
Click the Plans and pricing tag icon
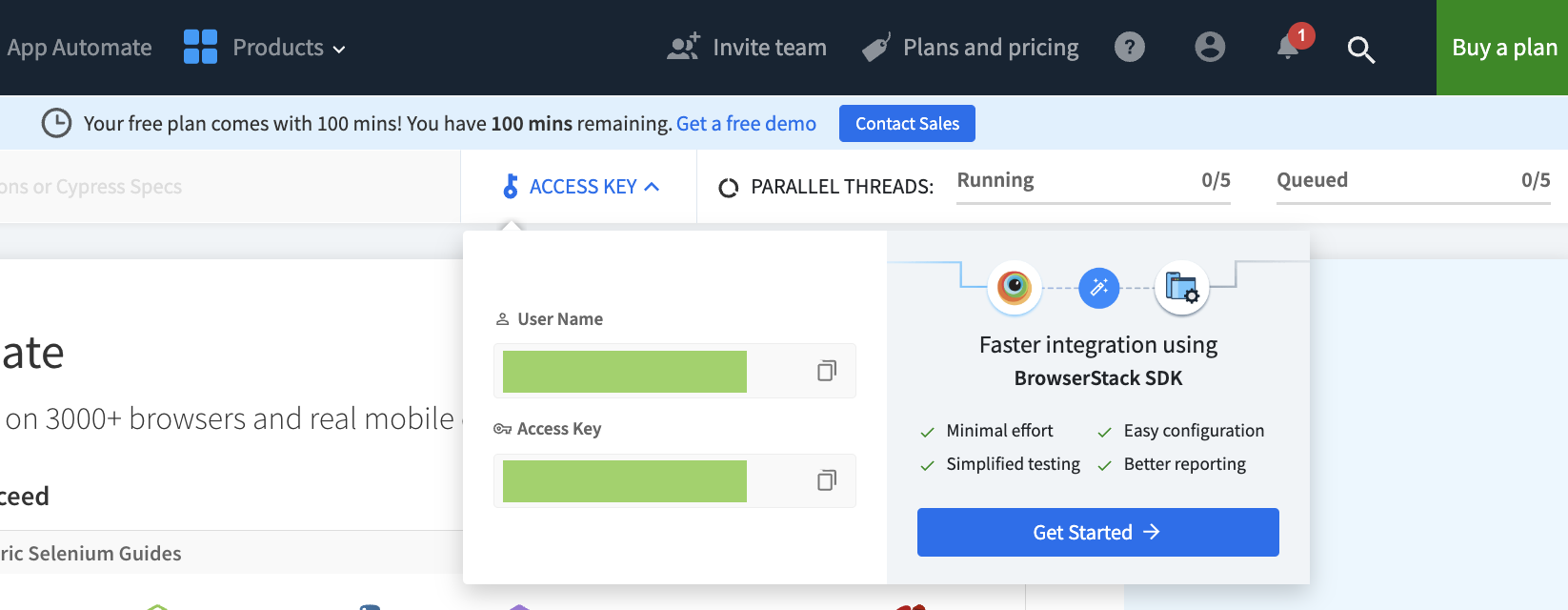click(x=876, y=48)
